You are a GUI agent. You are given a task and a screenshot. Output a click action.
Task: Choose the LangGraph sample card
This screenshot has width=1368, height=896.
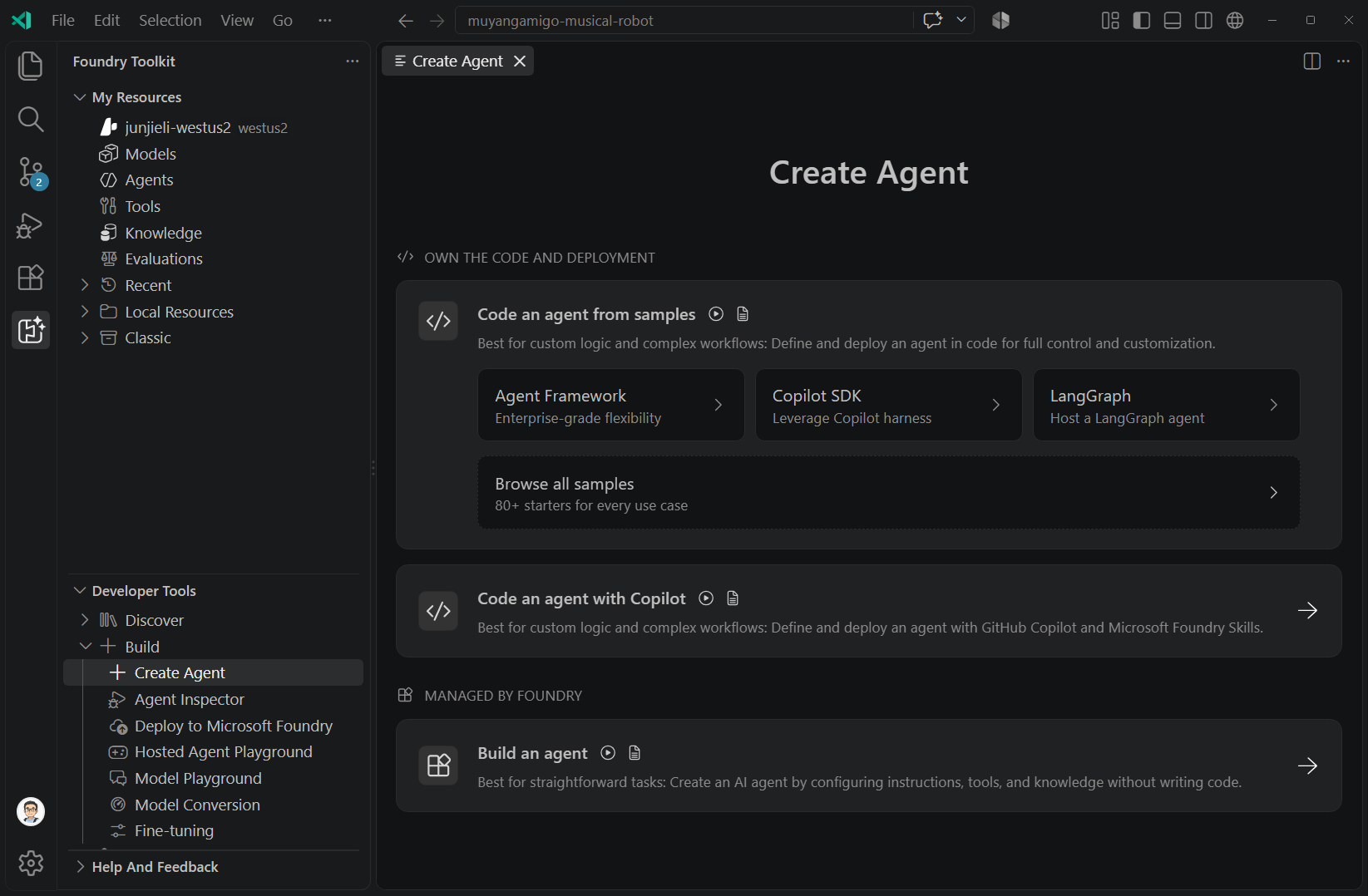[1166, 405]
